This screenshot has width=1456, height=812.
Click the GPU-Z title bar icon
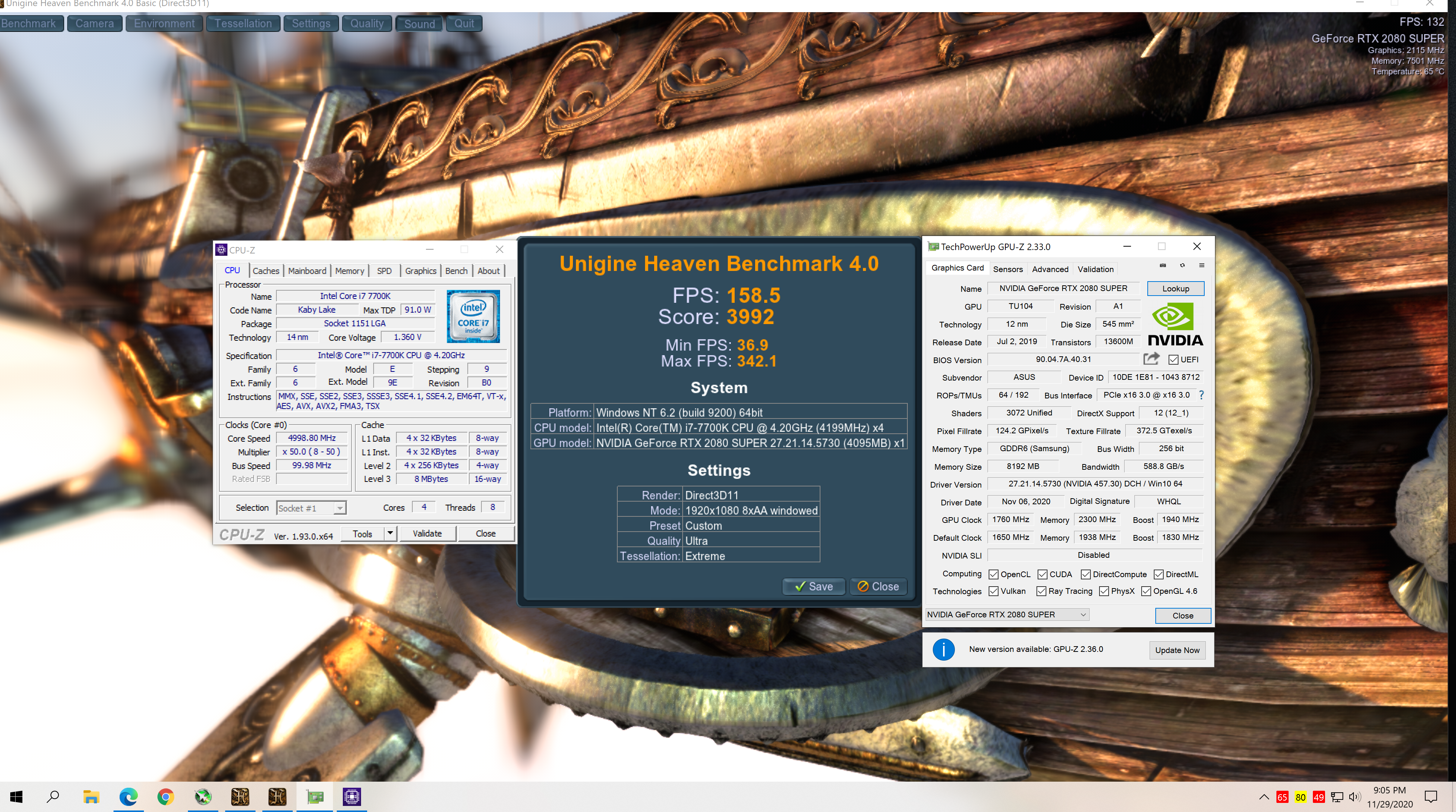click(933, 247)
